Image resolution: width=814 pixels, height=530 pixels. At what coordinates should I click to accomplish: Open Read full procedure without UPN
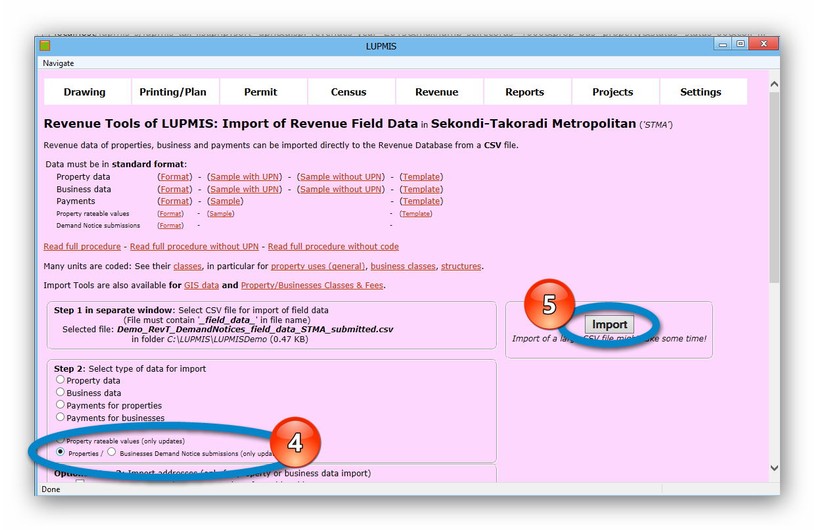[x=194, y=247]
